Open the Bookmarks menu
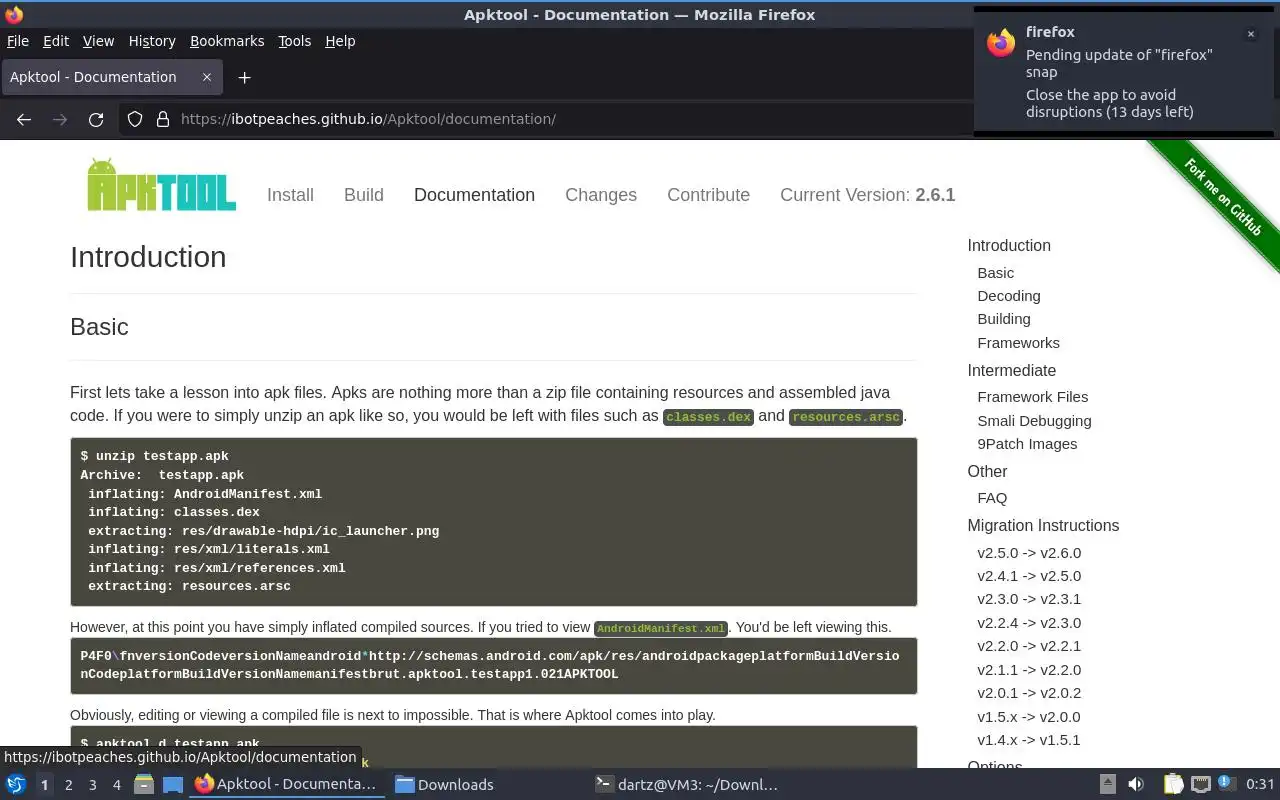Screen dimensions: 1280x800 point(227,41)
